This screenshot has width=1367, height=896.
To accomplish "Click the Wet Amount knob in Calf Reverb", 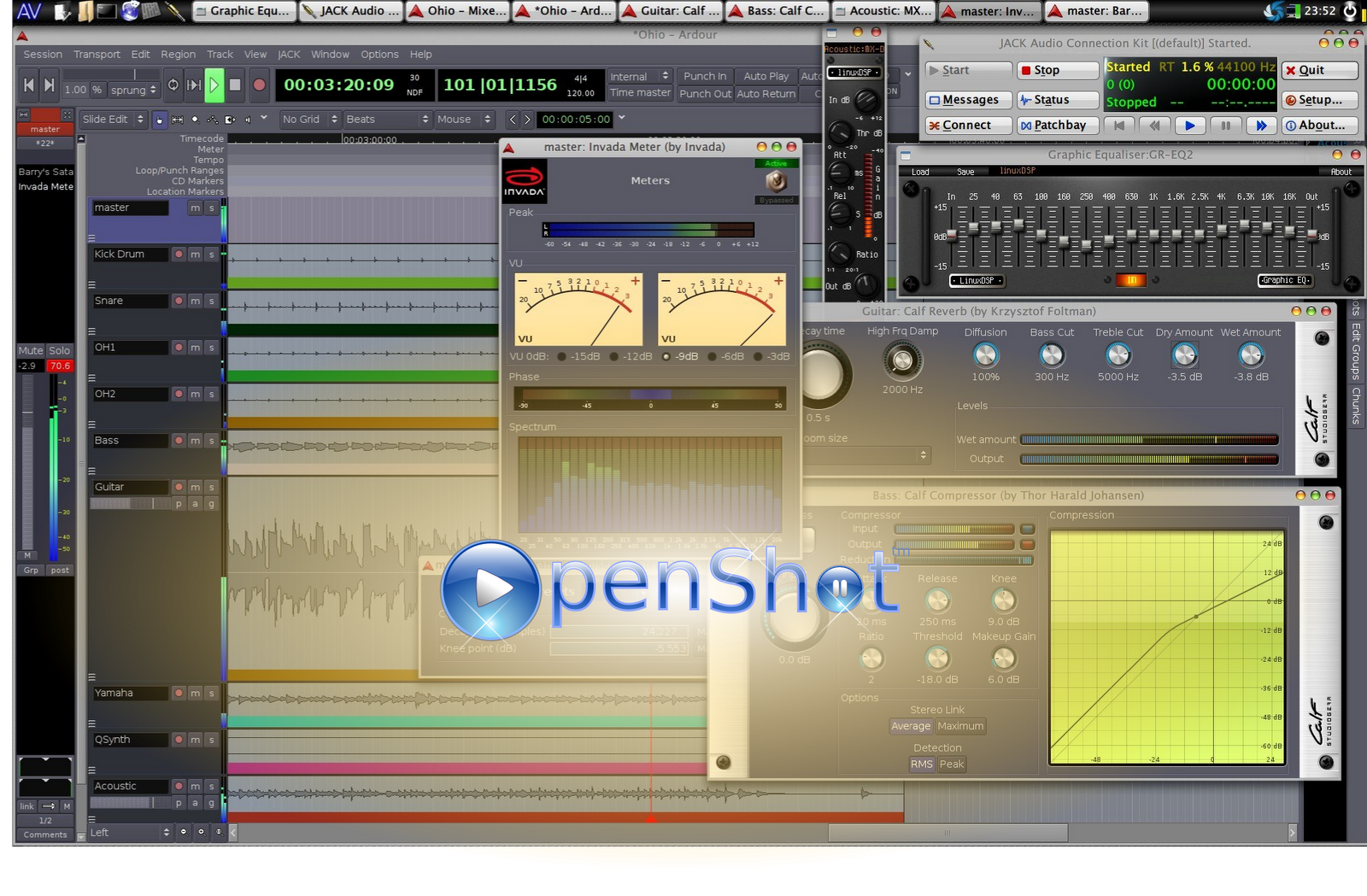I will (1250, 354).
